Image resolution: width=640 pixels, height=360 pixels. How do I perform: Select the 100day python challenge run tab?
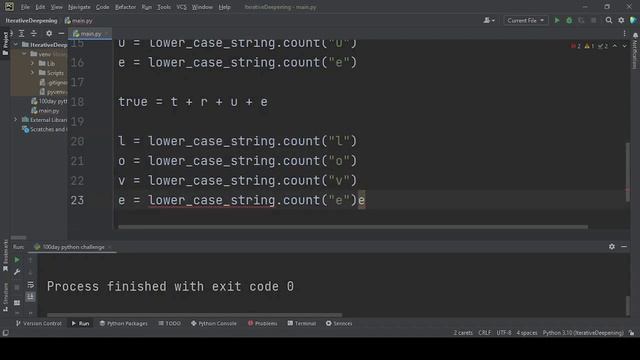point(73,247)
